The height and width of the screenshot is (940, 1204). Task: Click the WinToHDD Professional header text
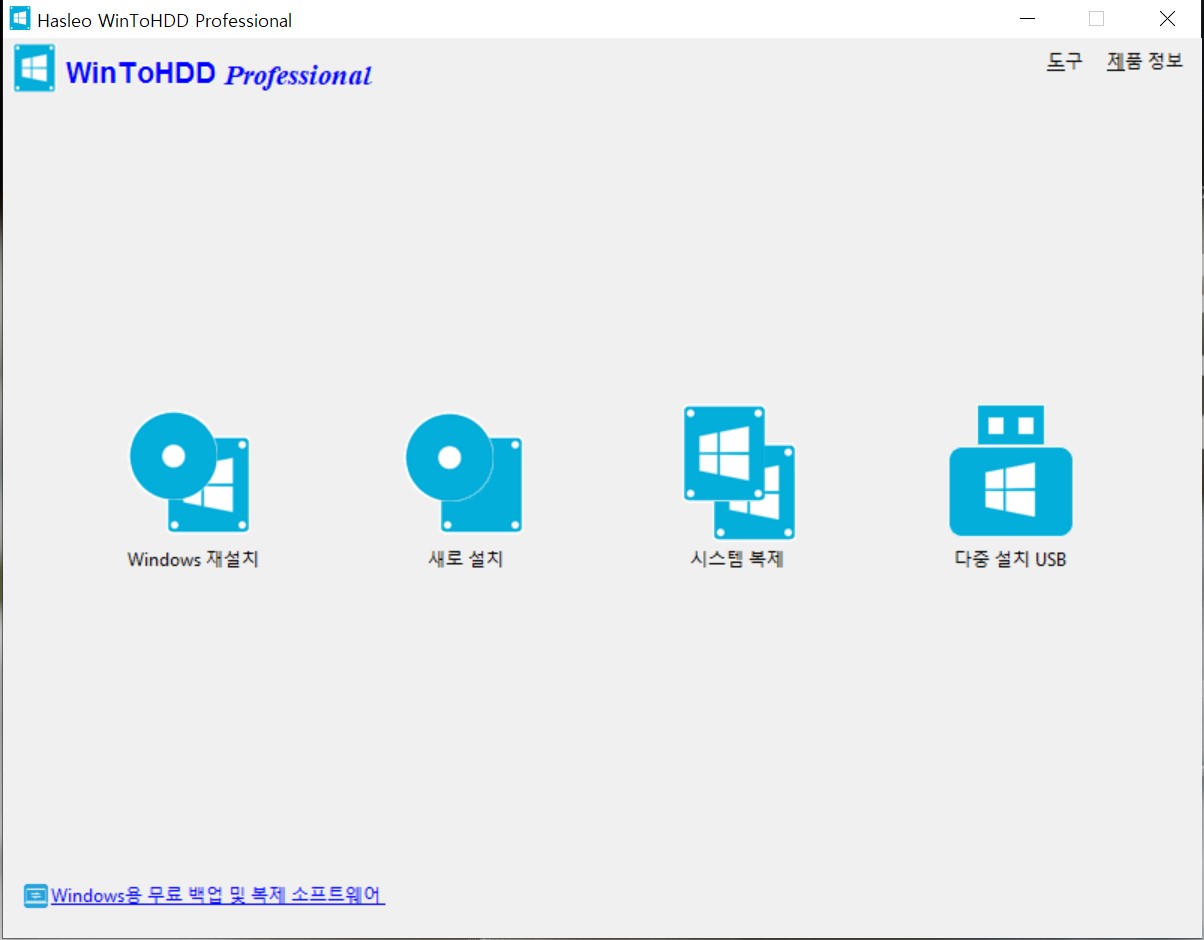[218, 73]
